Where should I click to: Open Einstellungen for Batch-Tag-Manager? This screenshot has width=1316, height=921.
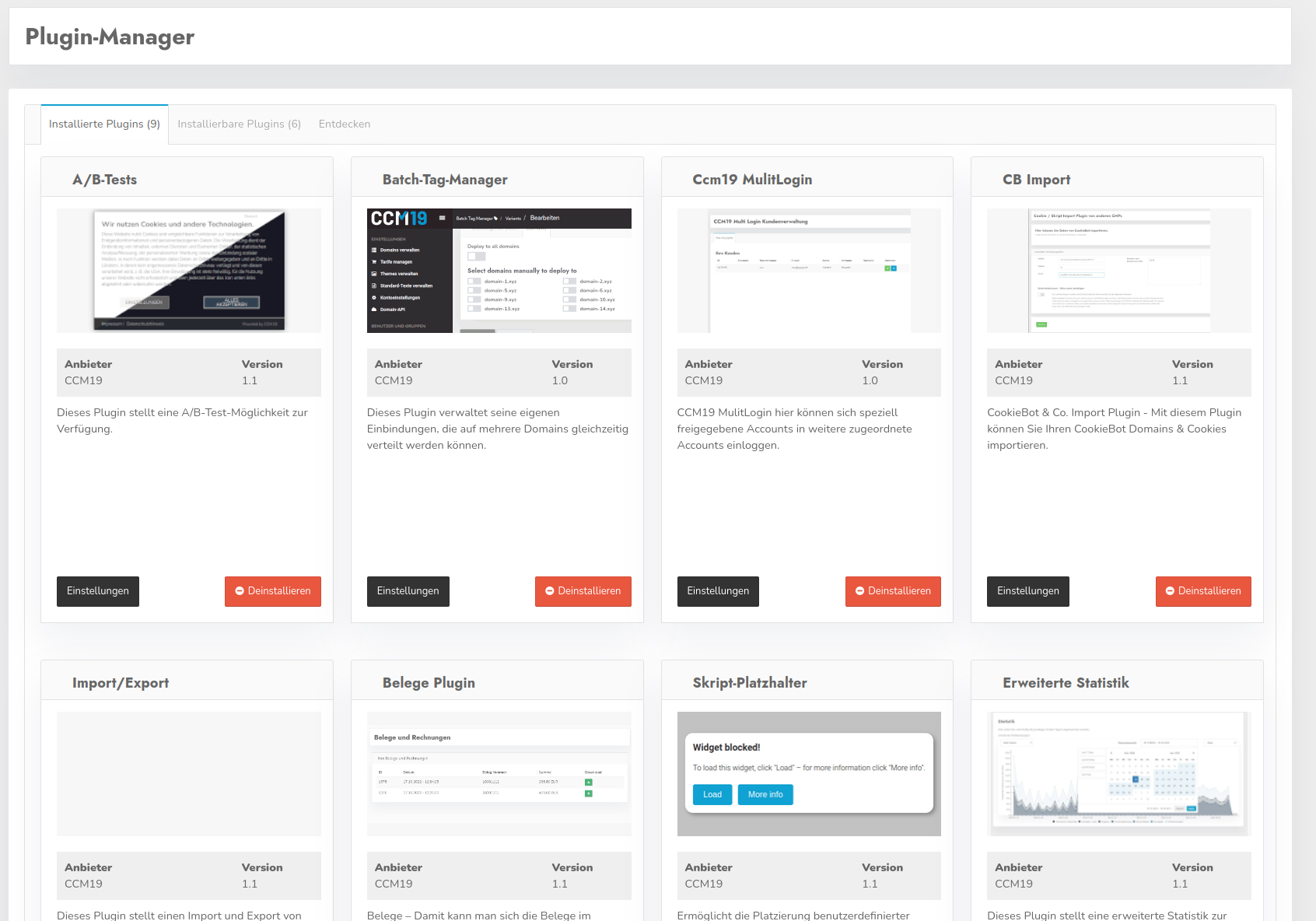click(408, 591)
